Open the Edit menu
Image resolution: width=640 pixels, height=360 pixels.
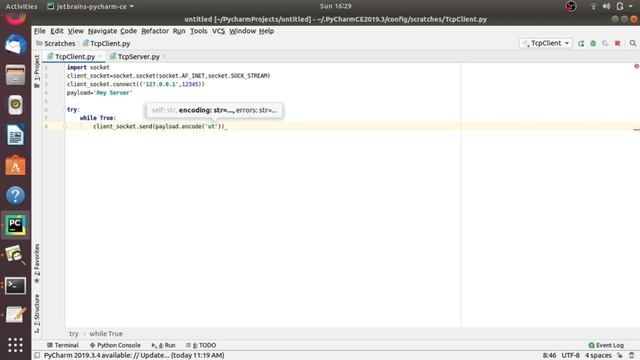pyautogui.click(x=57, y=31)
